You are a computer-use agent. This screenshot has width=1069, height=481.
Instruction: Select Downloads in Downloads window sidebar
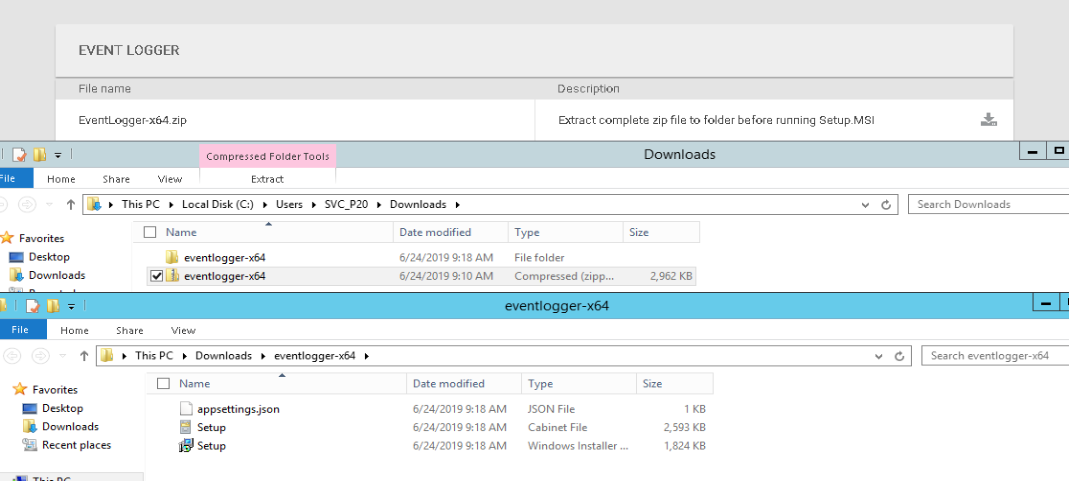[x=57, y=275]
